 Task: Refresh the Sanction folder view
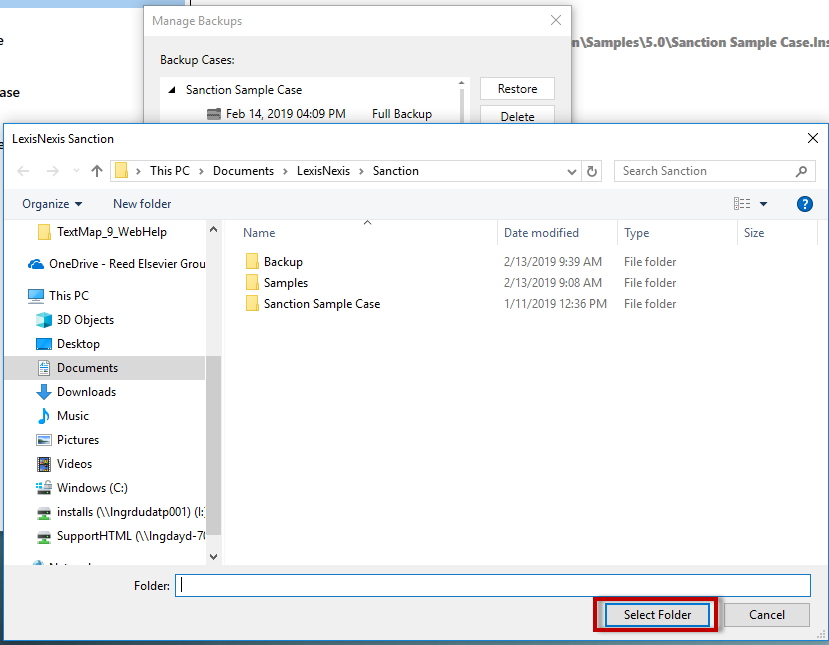coord(592,171)
